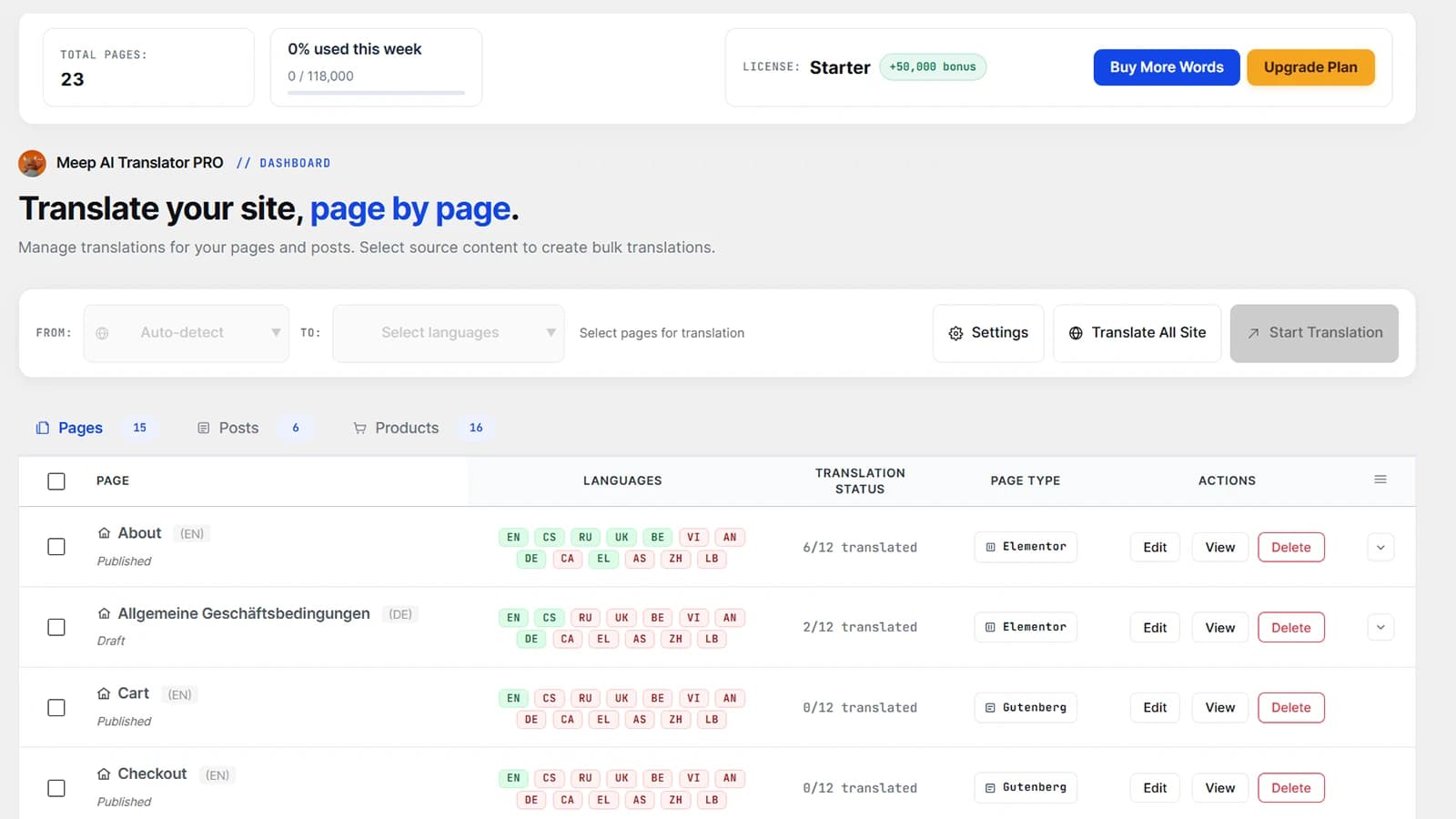Click Edit for the Checkout page
The height and width of the screenshot is (819, 1456).
(x=1155, y=788)
